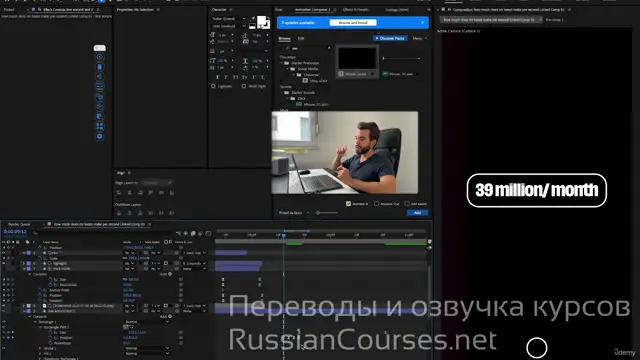The width and height of the screenshot is (640, 360).
Task: Toggle the Animate In checkbox
Action: point(348,203)
